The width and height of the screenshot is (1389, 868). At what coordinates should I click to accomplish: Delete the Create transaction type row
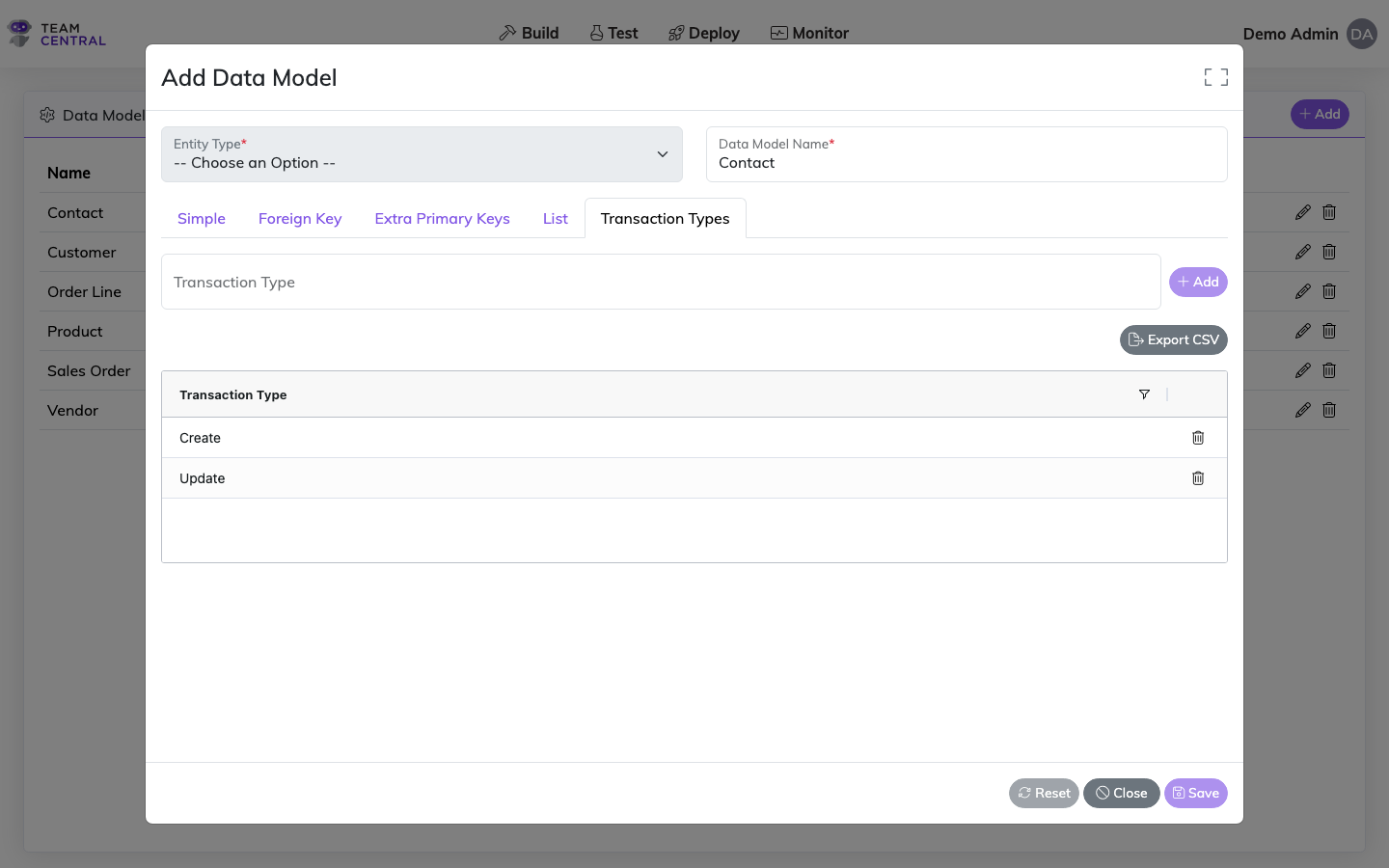(x=1198, y=438)
